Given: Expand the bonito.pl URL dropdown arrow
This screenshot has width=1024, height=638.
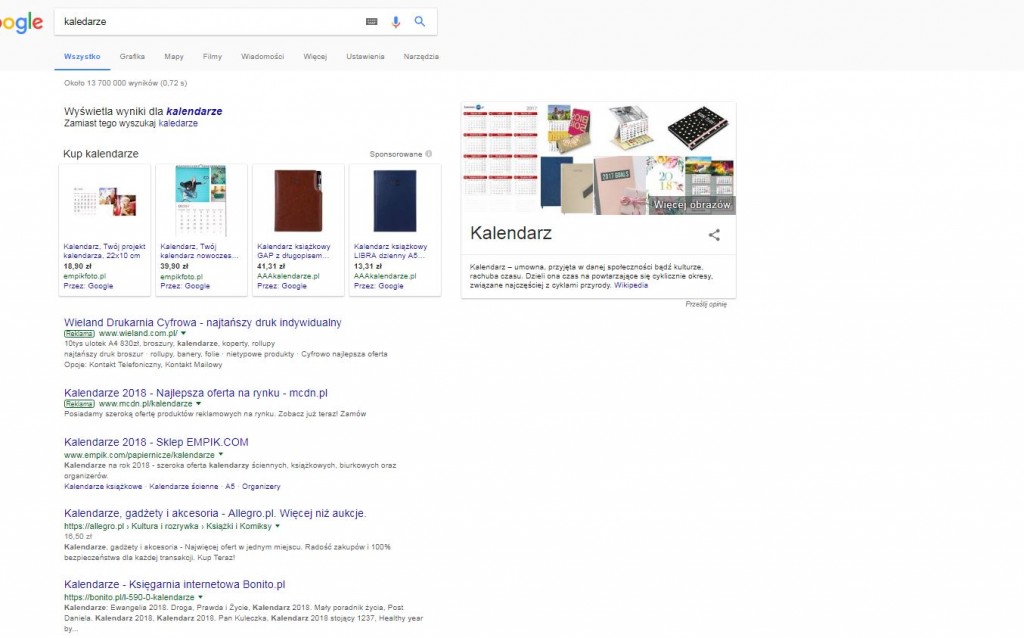Looking at the screenshot, I should point(200,597).
